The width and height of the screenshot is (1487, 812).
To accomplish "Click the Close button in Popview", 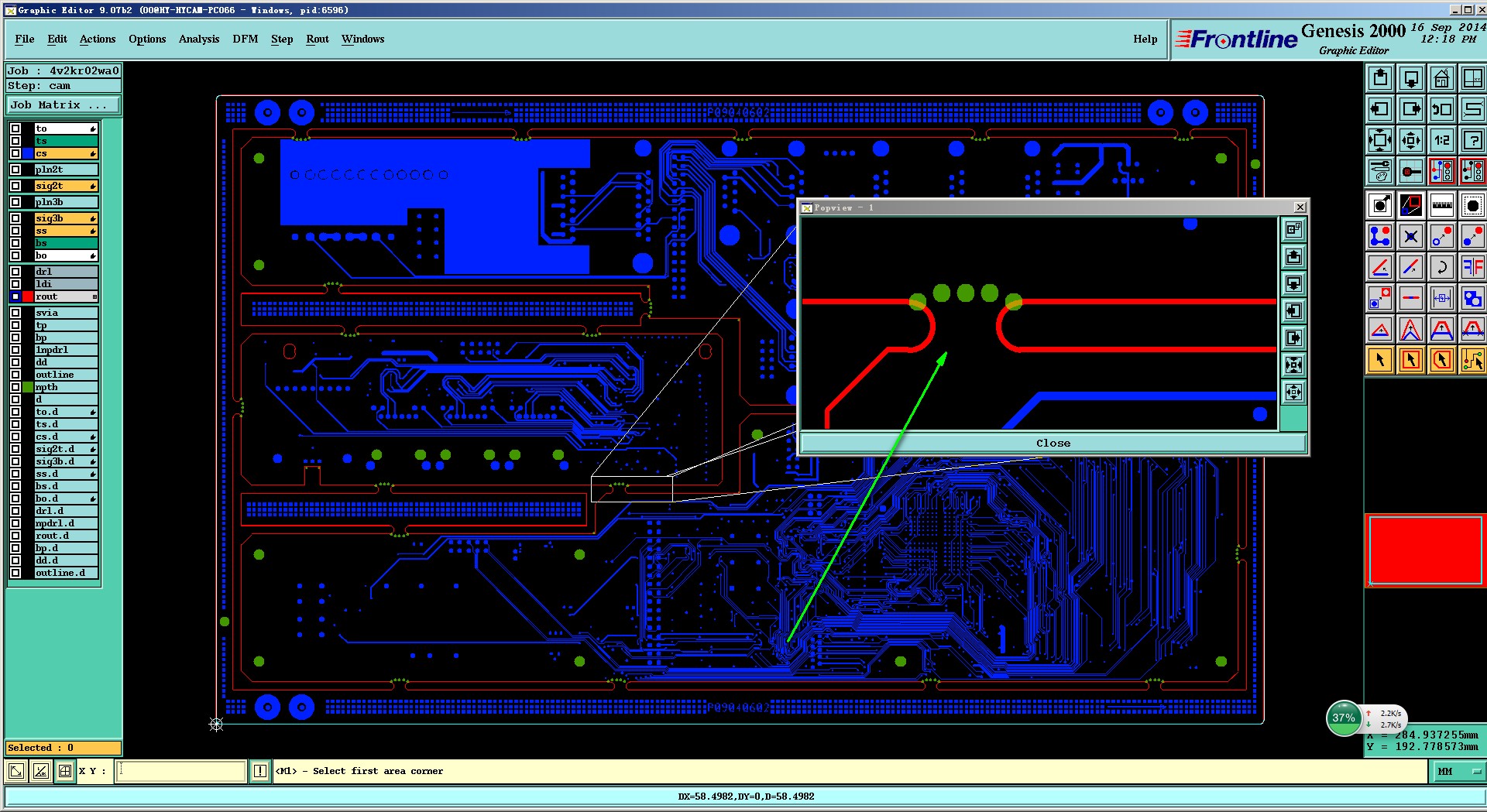I will [1053, 444].
